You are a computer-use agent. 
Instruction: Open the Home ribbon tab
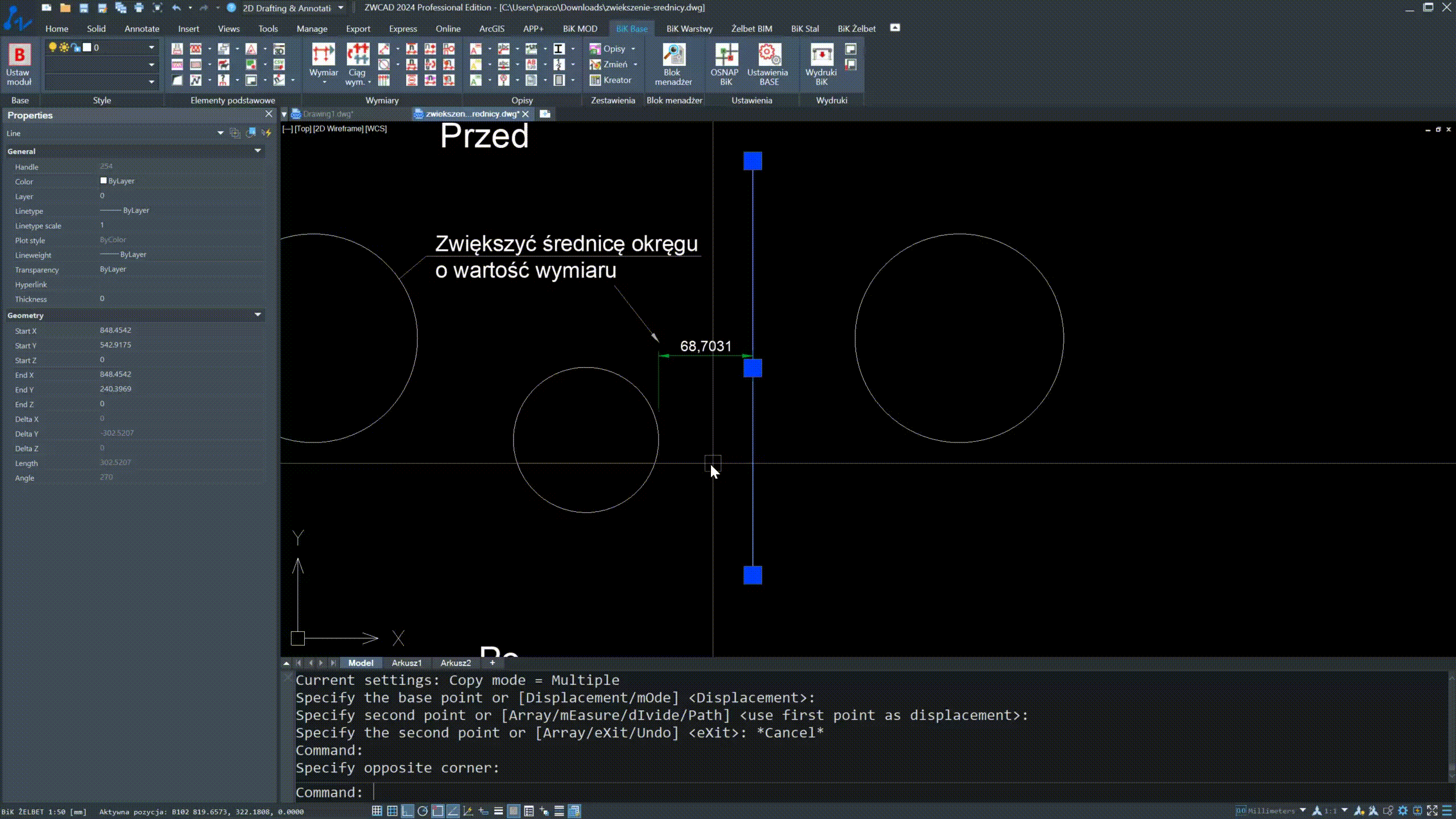coord(57,28)
